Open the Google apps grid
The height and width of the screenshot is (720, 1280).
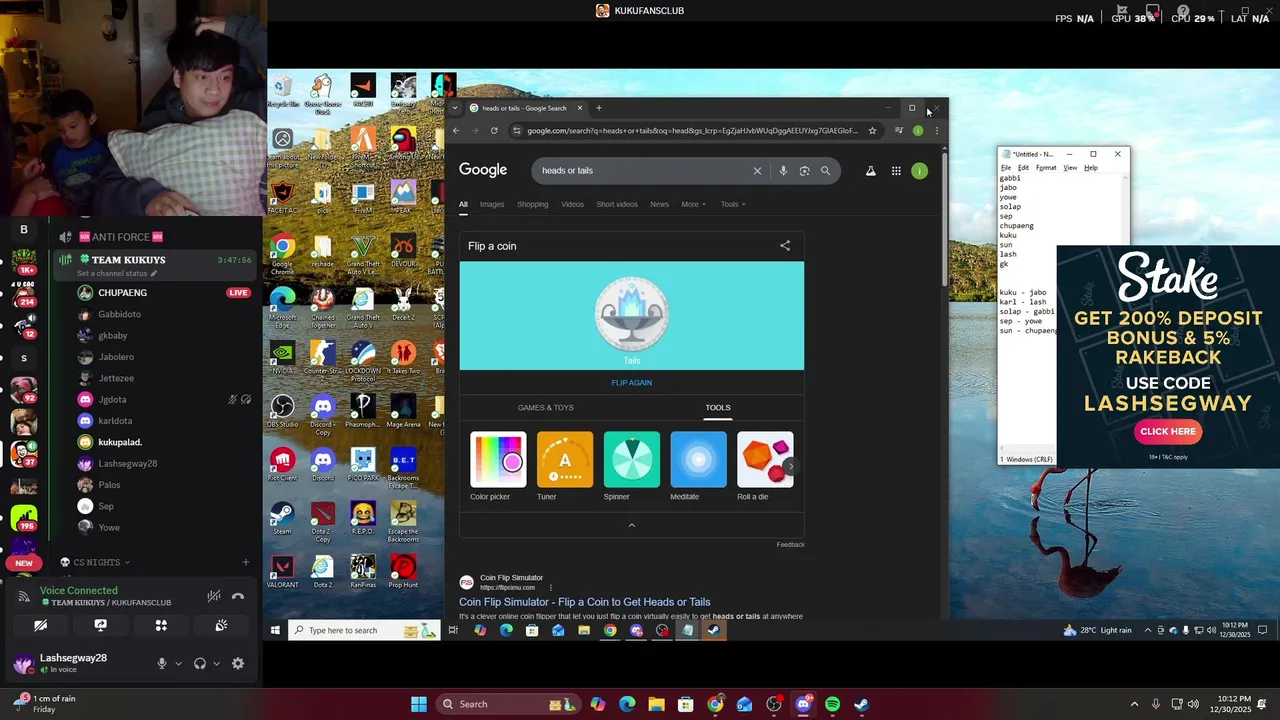click(x=896, y=171)
